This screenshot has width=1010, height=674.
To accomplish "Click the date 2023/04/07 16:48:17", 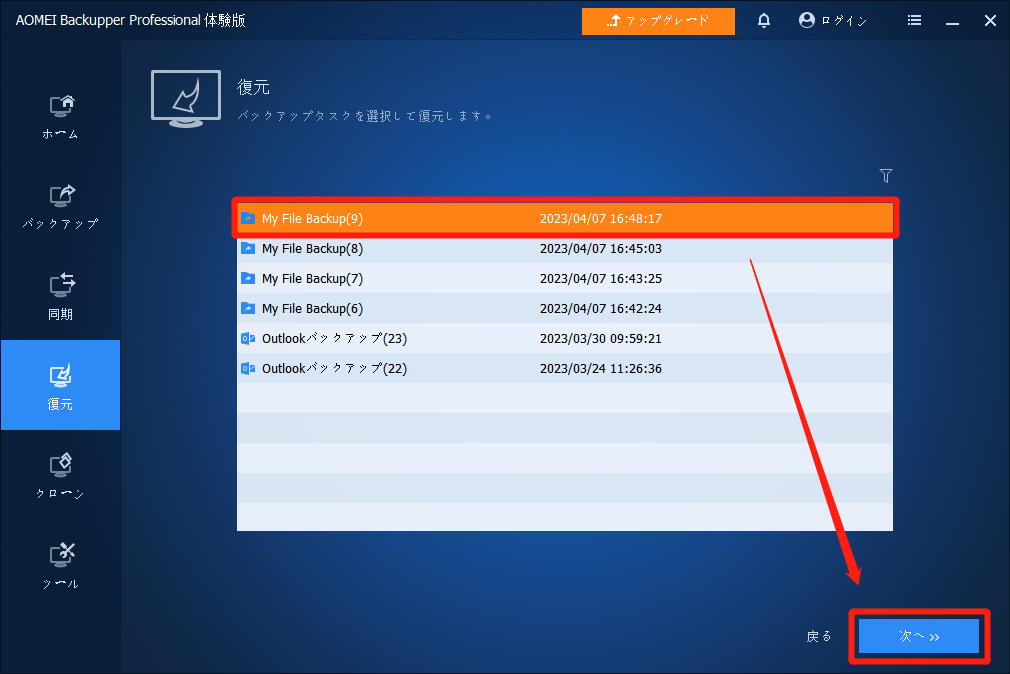I will (600, 218).
